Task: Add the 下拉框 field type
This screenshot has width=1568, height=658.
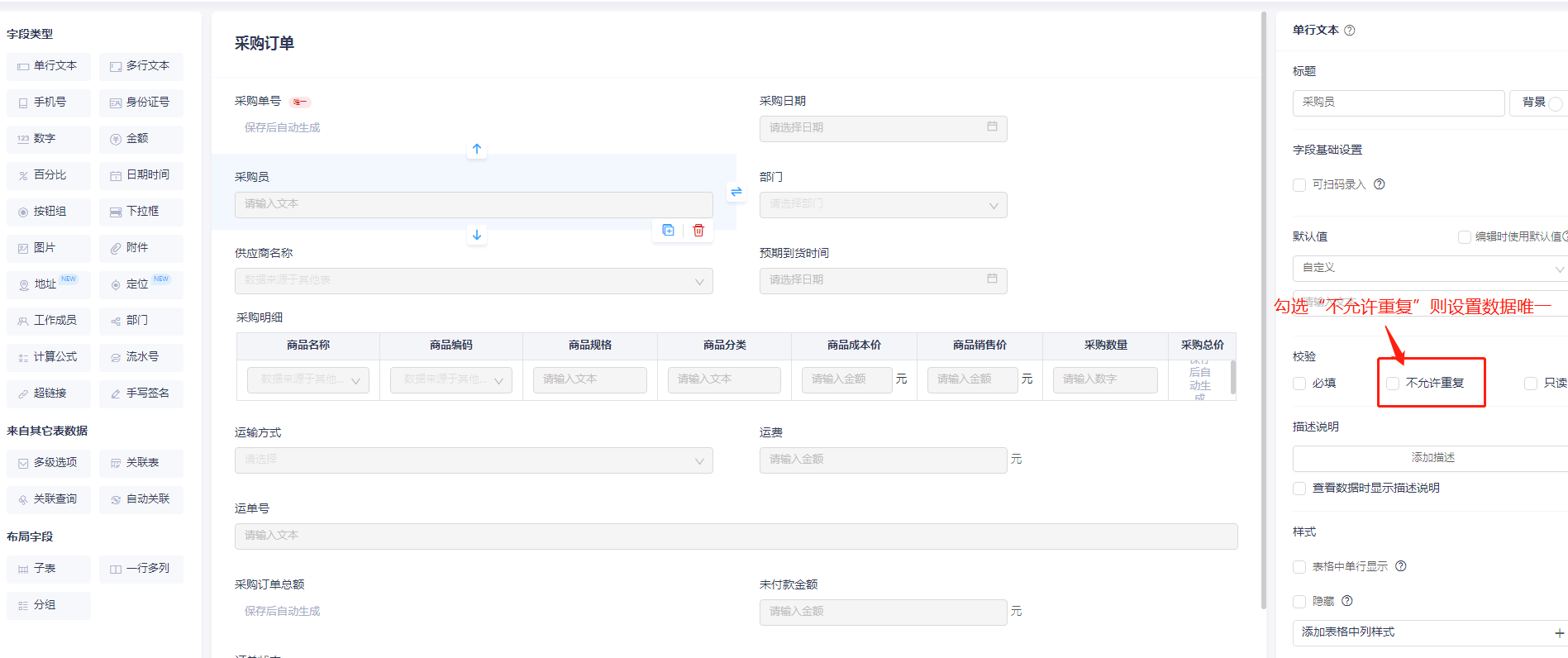Action: coord(141,212)
